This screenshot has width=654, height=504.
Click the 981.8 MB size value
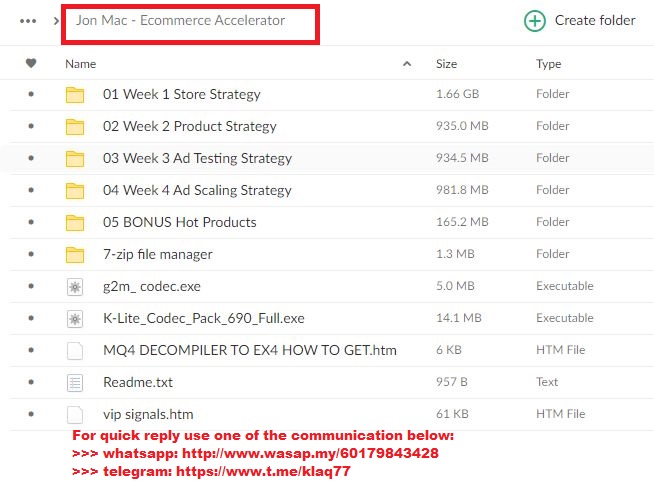pos(462,190)
